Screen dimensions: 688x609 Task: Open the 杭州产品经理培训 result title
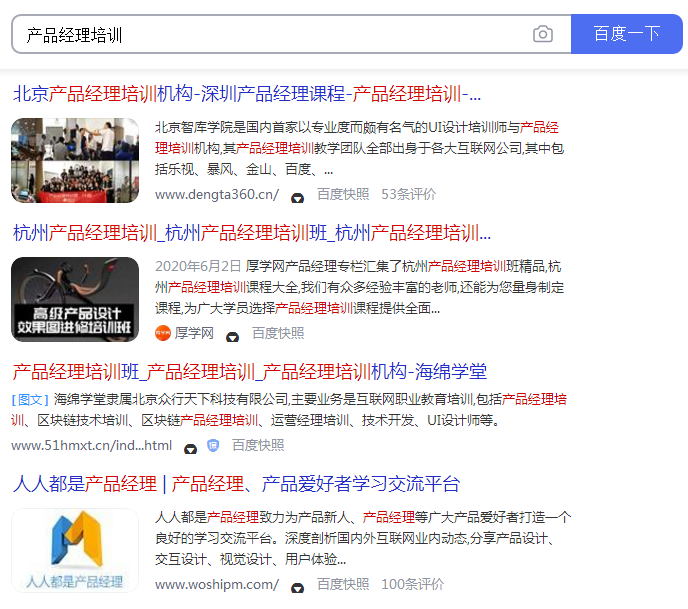pos(252,233)
